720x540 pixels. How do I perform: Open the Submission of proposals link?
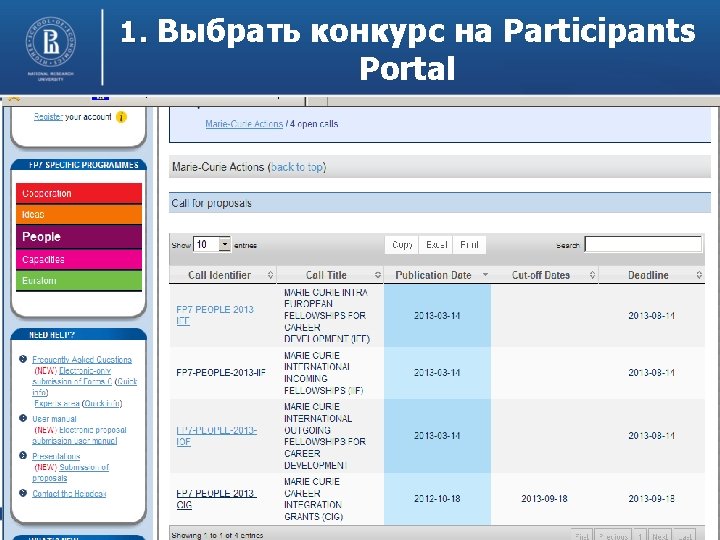coord(70,472)
